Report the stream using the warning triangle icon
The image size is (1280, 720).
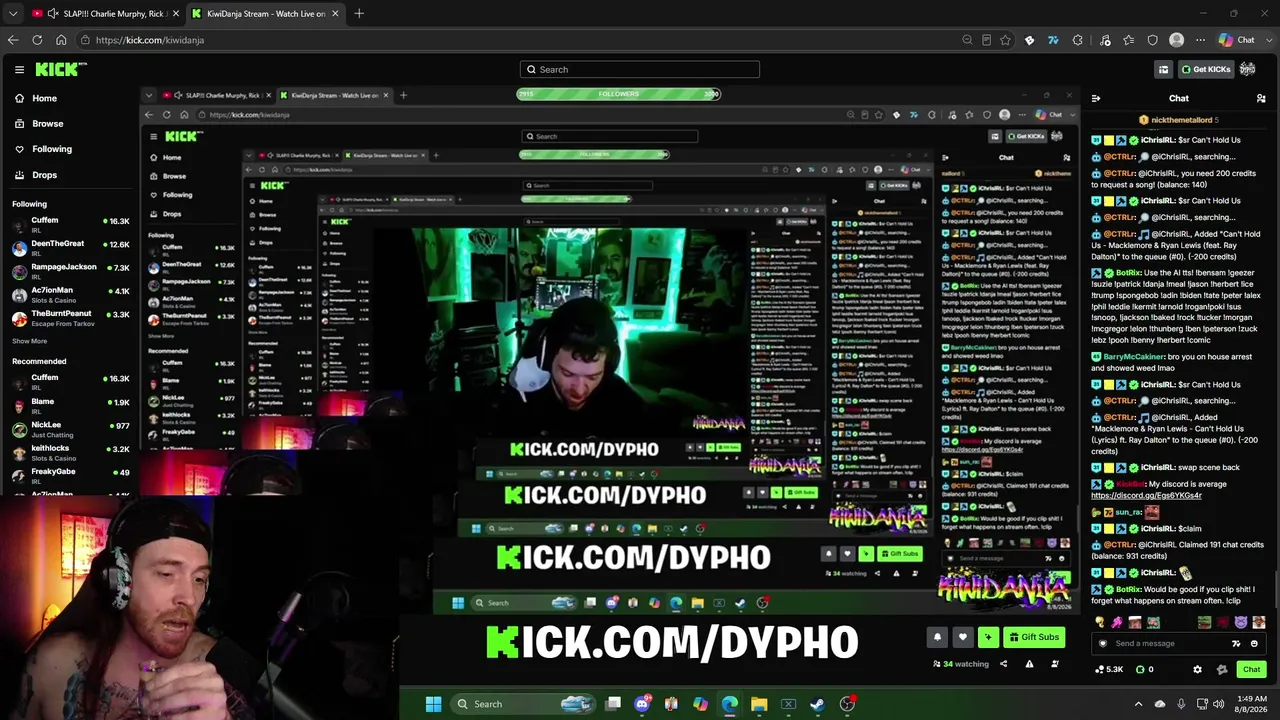[x=1029, y=664]
